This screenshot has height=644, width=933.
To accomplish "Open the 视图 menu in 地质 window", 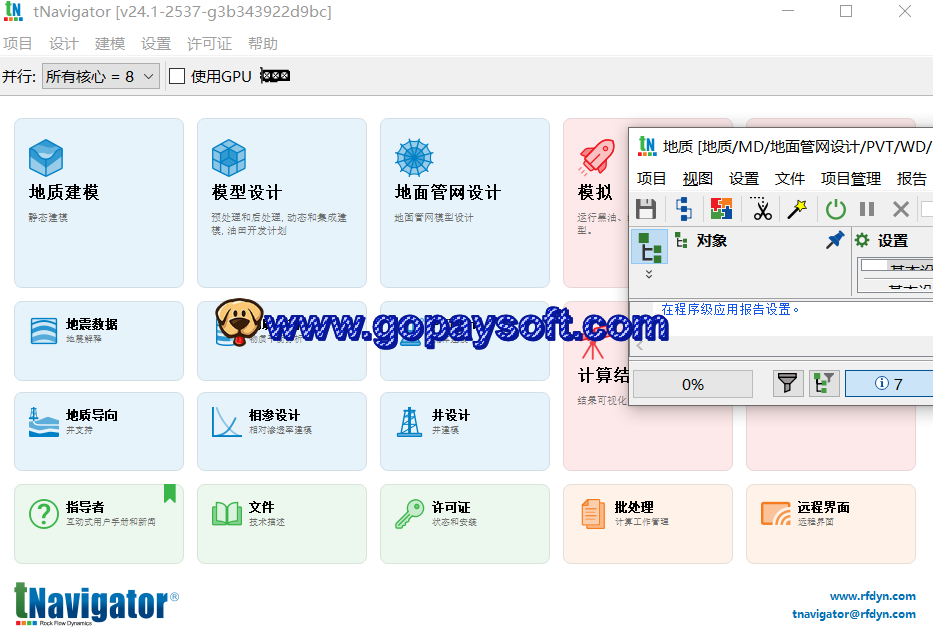I will [697, 179].
